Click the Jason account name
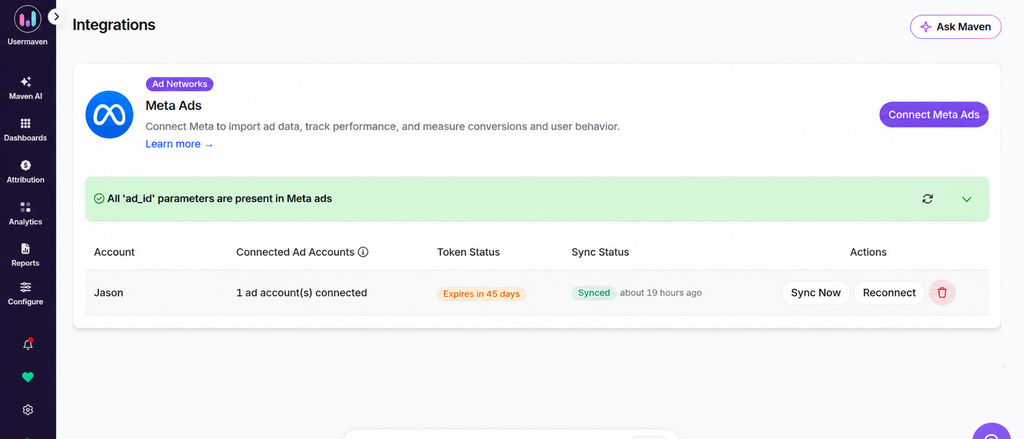The width and height of the screenshot is (1024, 439). (108, 293)
